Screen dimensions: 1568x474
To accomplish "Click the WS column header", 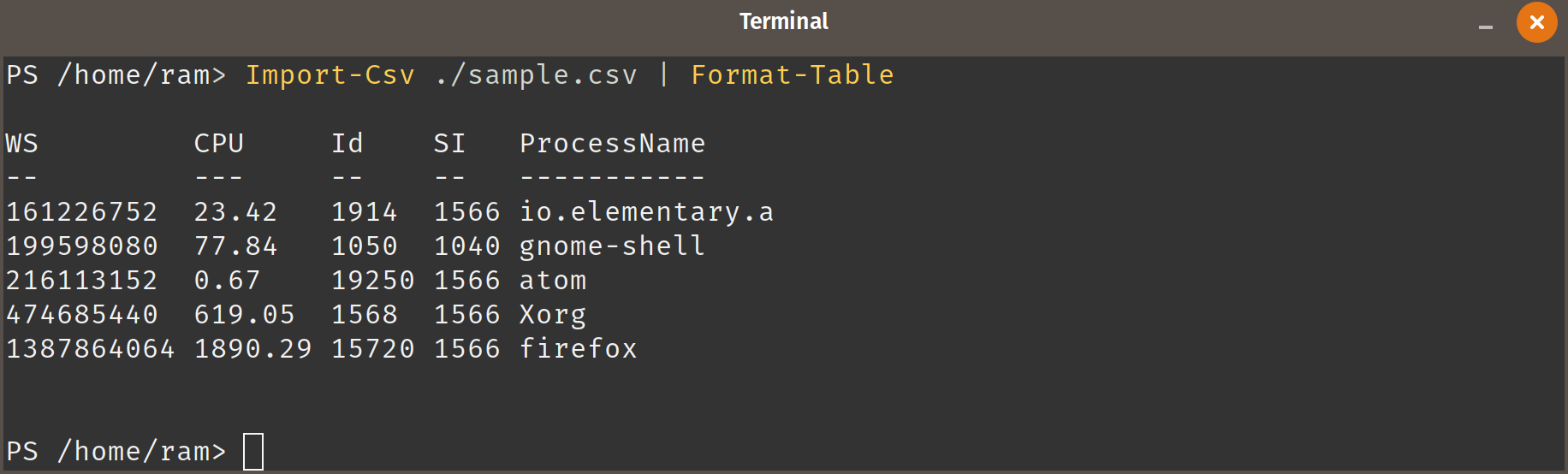I will coord(22,144).
